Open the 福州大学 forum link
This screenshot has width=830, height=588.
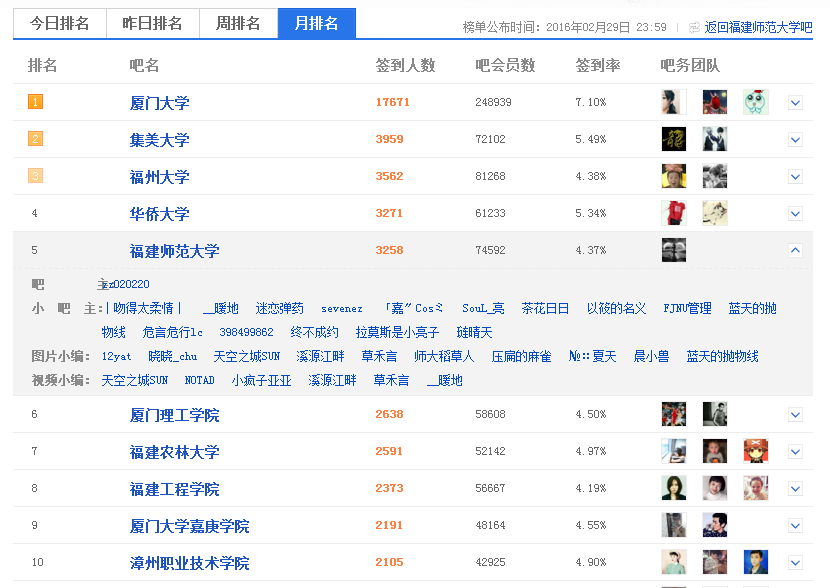click(159, 177)
